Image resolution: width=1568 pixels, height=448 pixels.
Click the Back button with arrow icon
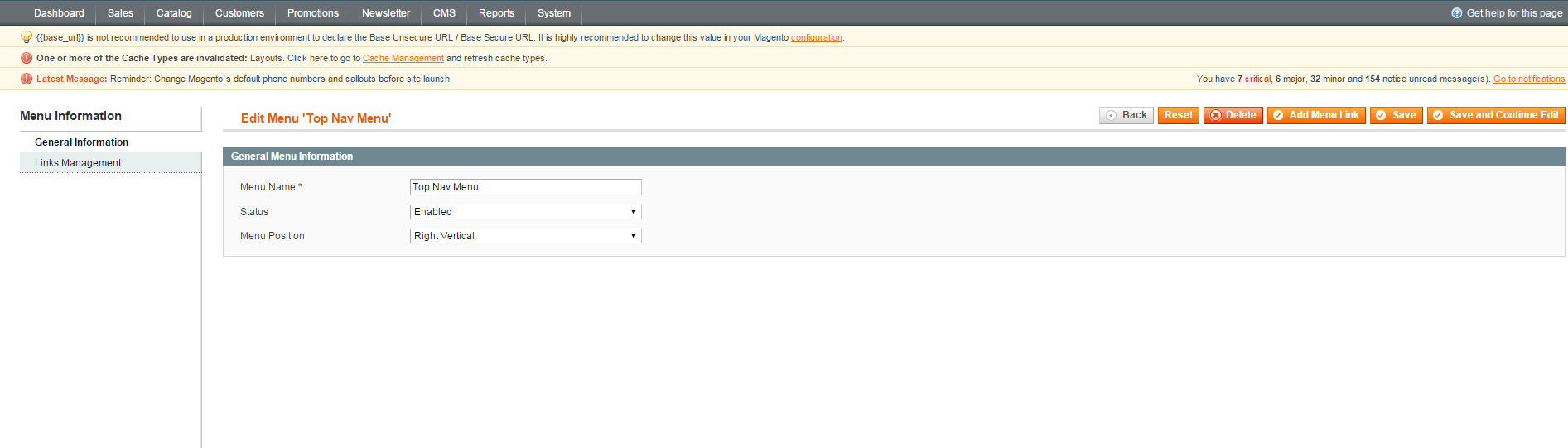click(x=1126, y=115)
